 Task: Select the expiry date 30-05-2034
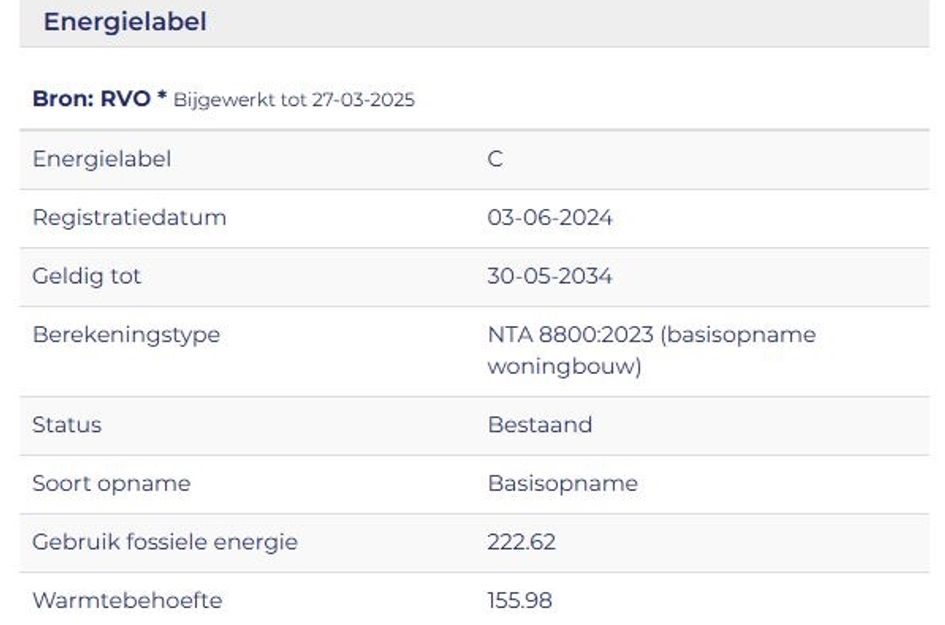tap(550, 276)
